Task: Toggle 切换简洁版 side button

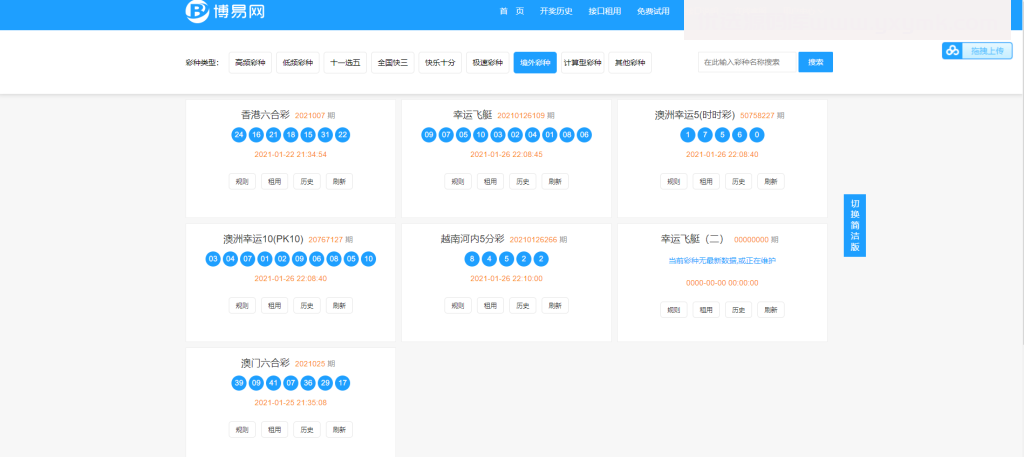Action: point(855,225)
